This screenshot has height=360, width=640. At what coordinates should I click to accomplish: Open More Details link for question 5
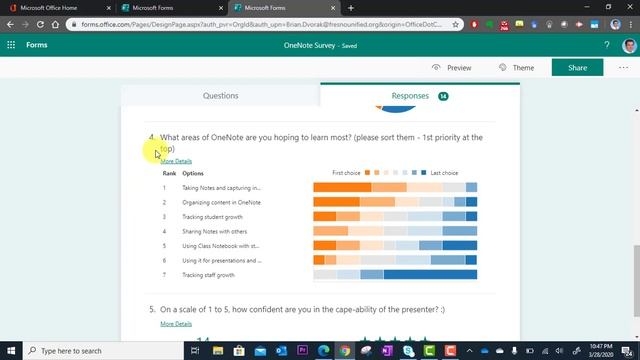tap(176, 324)
